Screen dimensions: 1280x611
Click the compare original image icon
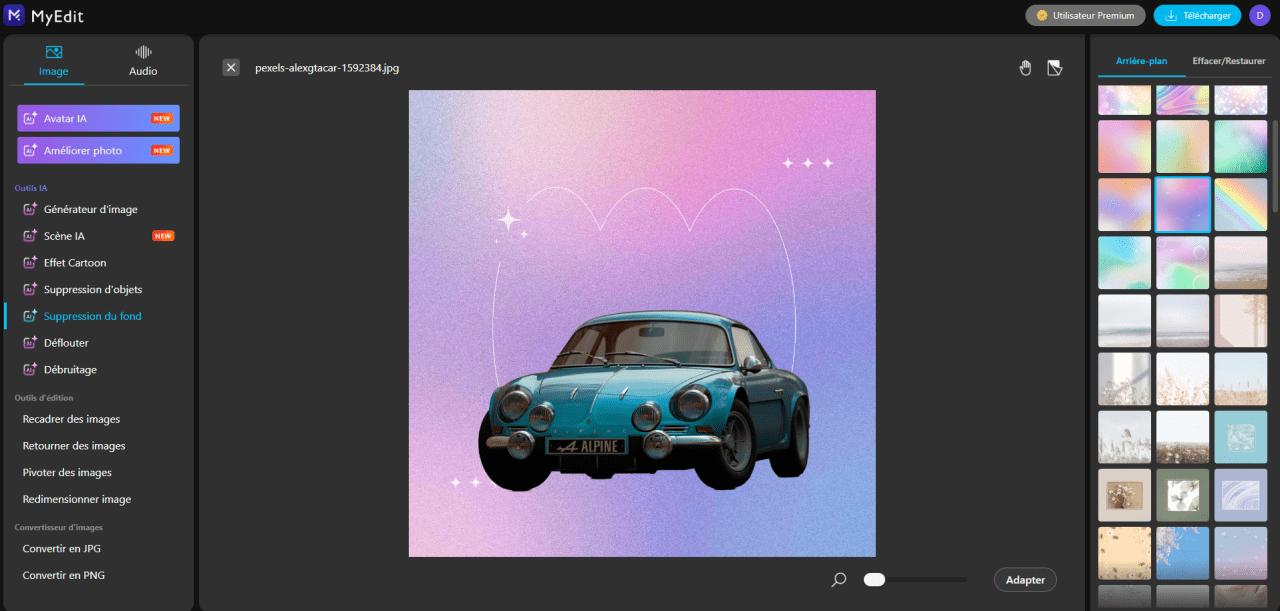click(x=1054, y=67)
